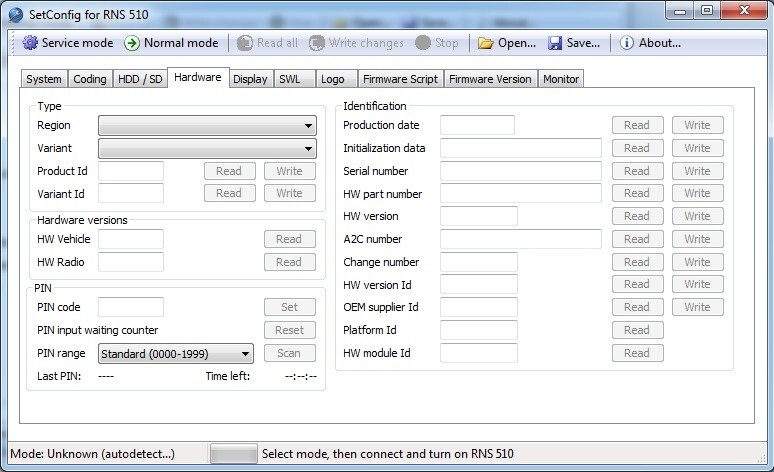Click the Variant Id input field
Screen dimensions: 774x472
coord(131,193)
